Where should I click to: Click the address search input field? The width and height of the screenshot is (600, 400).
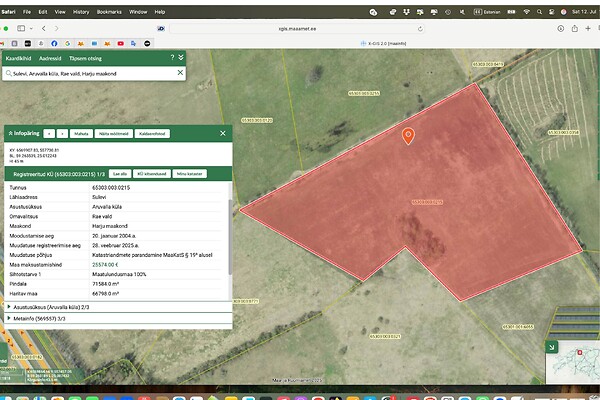(88, 73)
